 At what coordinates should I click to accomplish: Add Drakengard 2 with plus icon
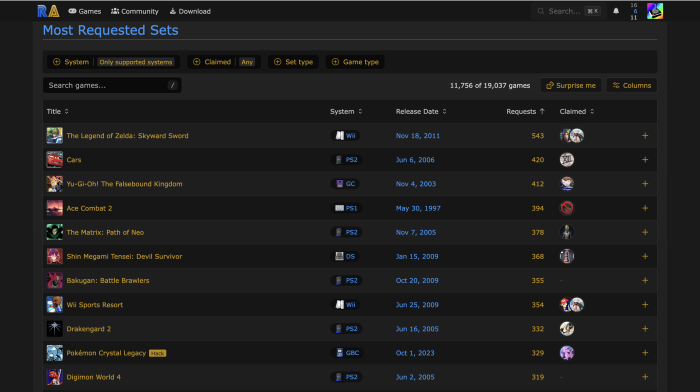pos(645,329)
